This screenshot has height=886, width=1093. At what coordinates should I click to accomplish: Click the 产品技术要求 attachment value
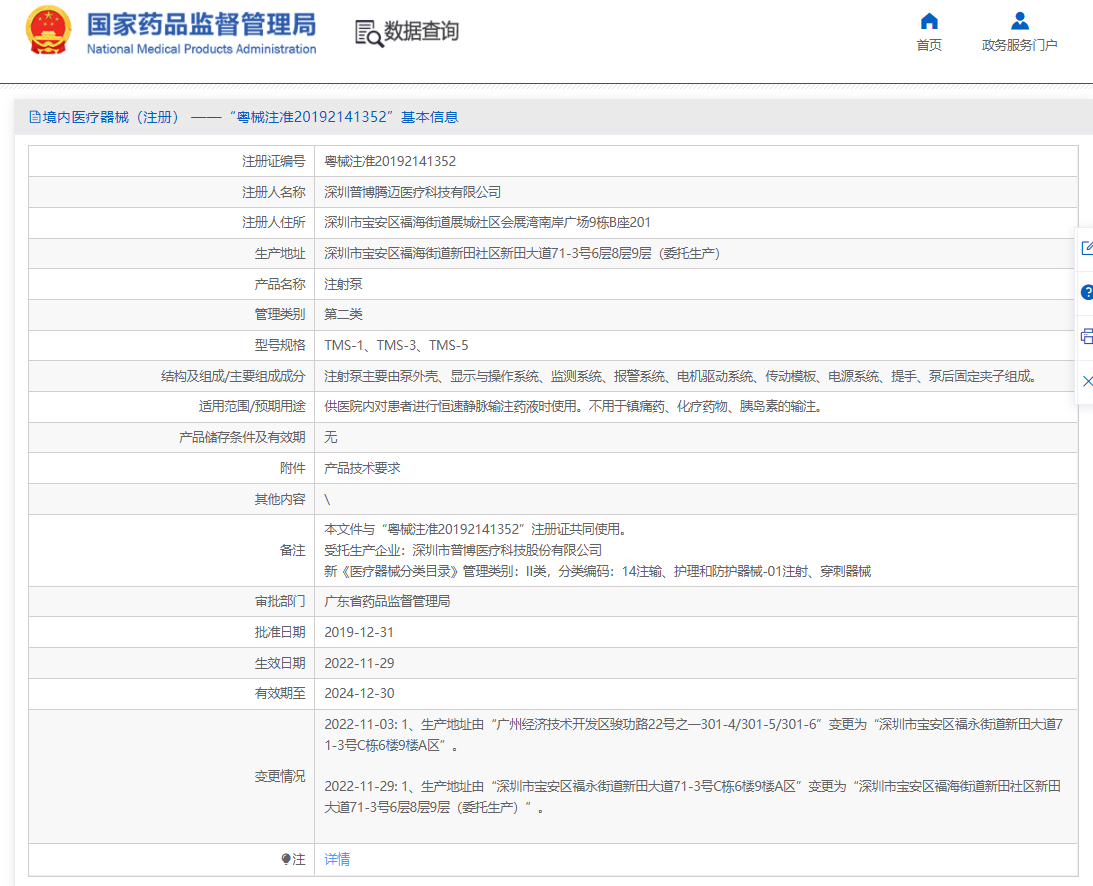click(x=362, y=468)
